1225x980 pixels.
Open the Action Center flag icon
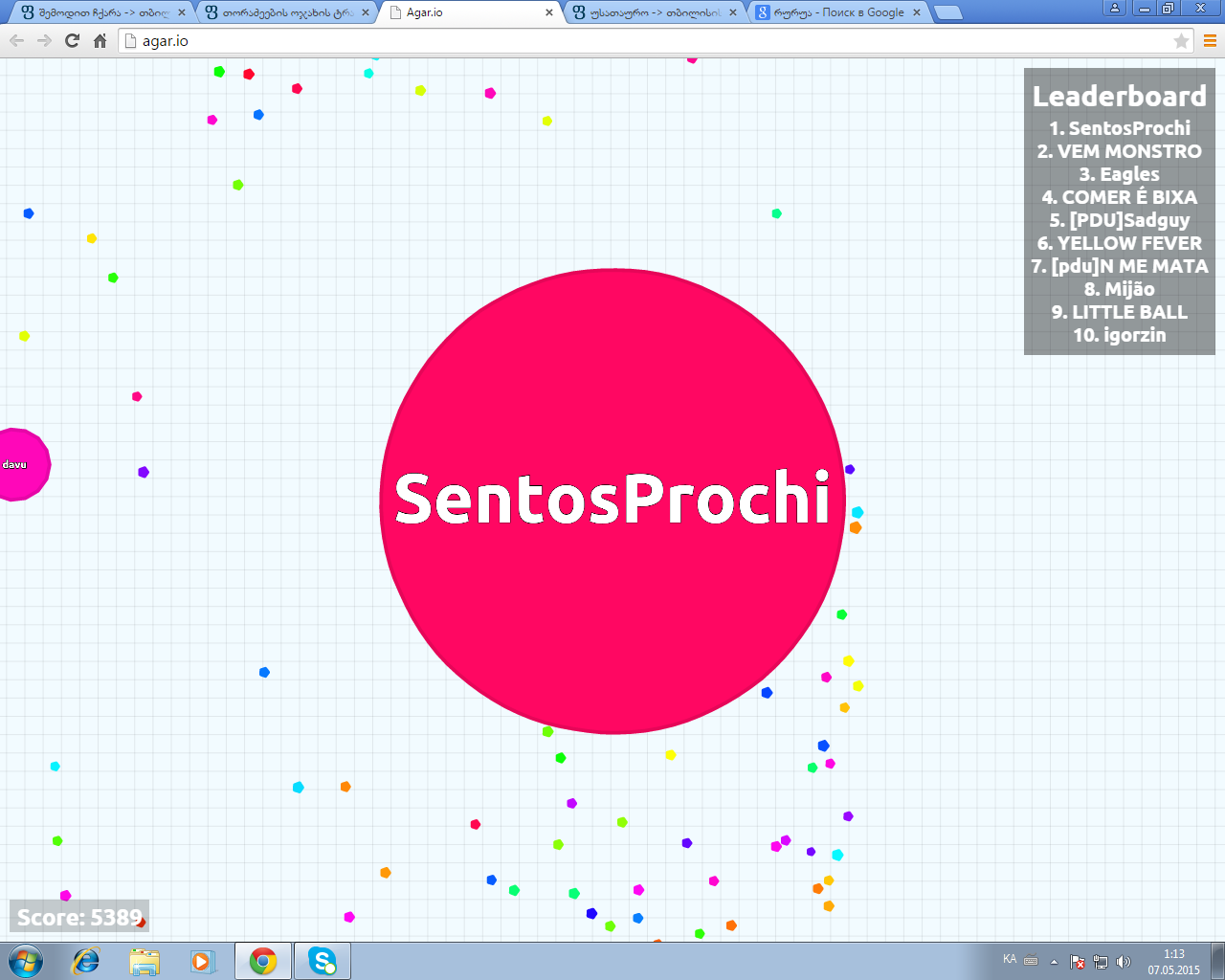(x=1078, y=962)
